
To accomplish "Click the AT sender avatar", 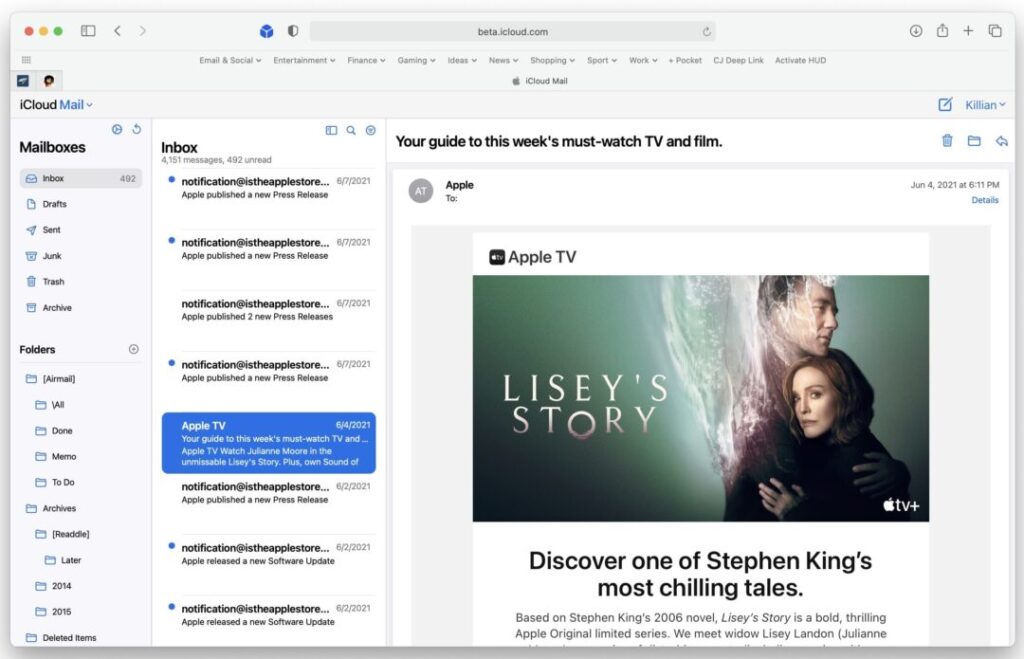I will click(x=421, y=191).
